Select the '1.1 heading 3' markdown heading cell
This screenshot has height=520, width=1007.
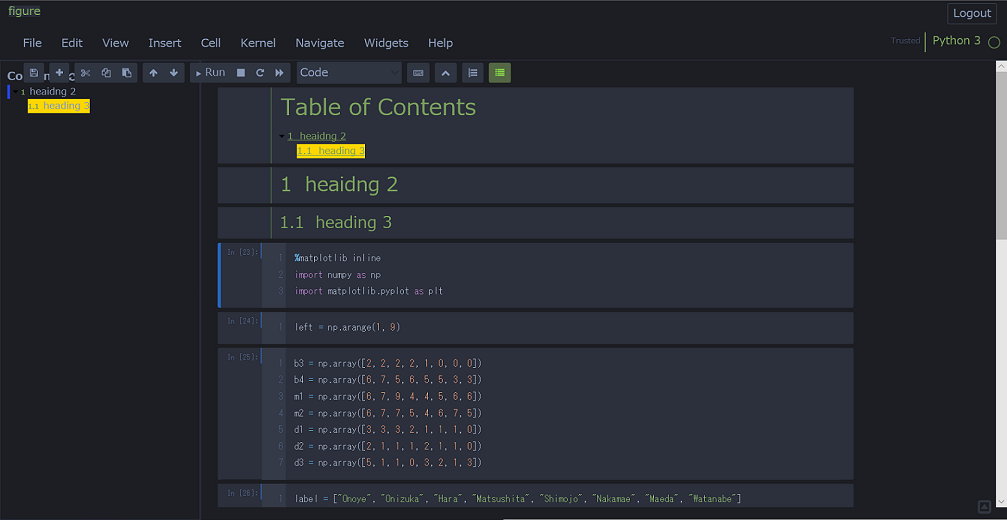pyautogui.click(x=536, y=223)
